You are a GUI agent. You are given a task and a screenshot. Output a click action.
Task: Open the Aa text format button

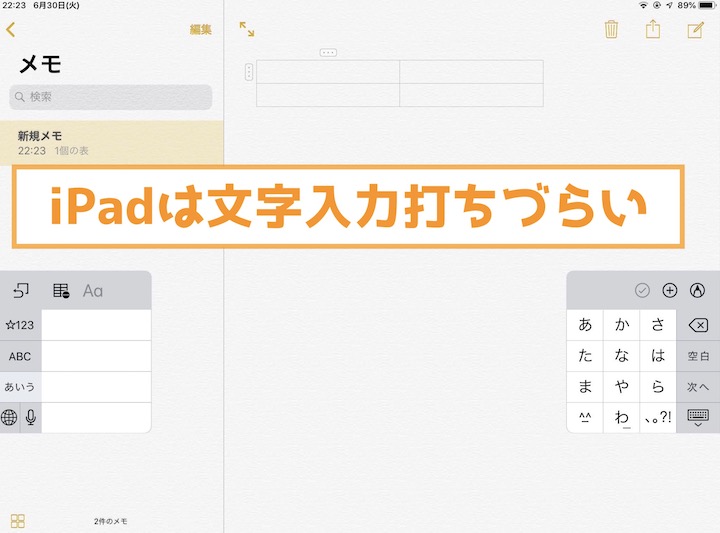tap(93, 291)
